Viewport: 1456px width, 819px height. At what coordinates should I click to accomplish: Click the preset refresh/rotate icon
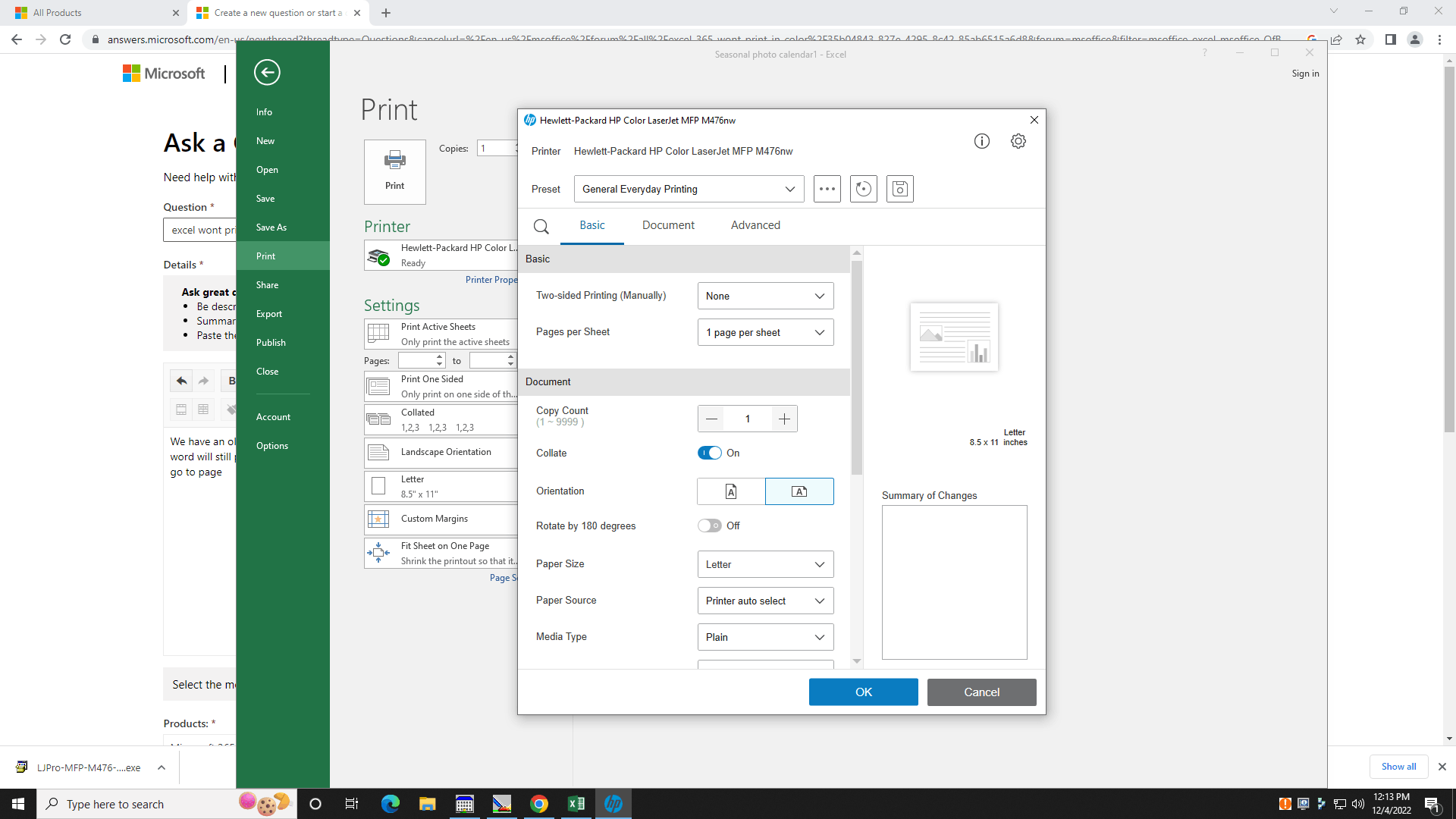[863, 189]
